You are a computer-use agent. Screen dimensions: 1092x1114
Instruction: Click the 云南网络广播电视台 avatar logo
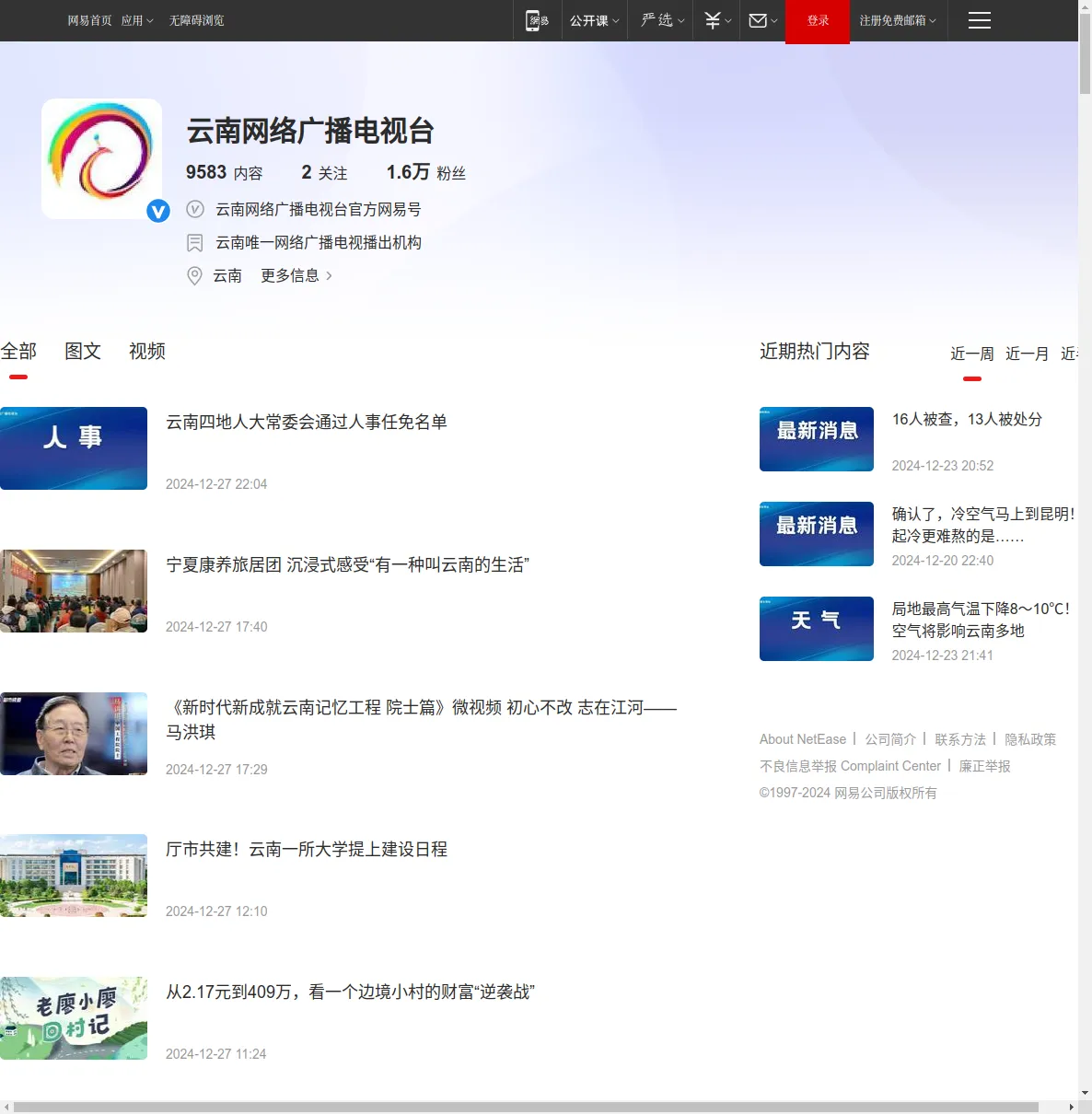click(101, 158)
